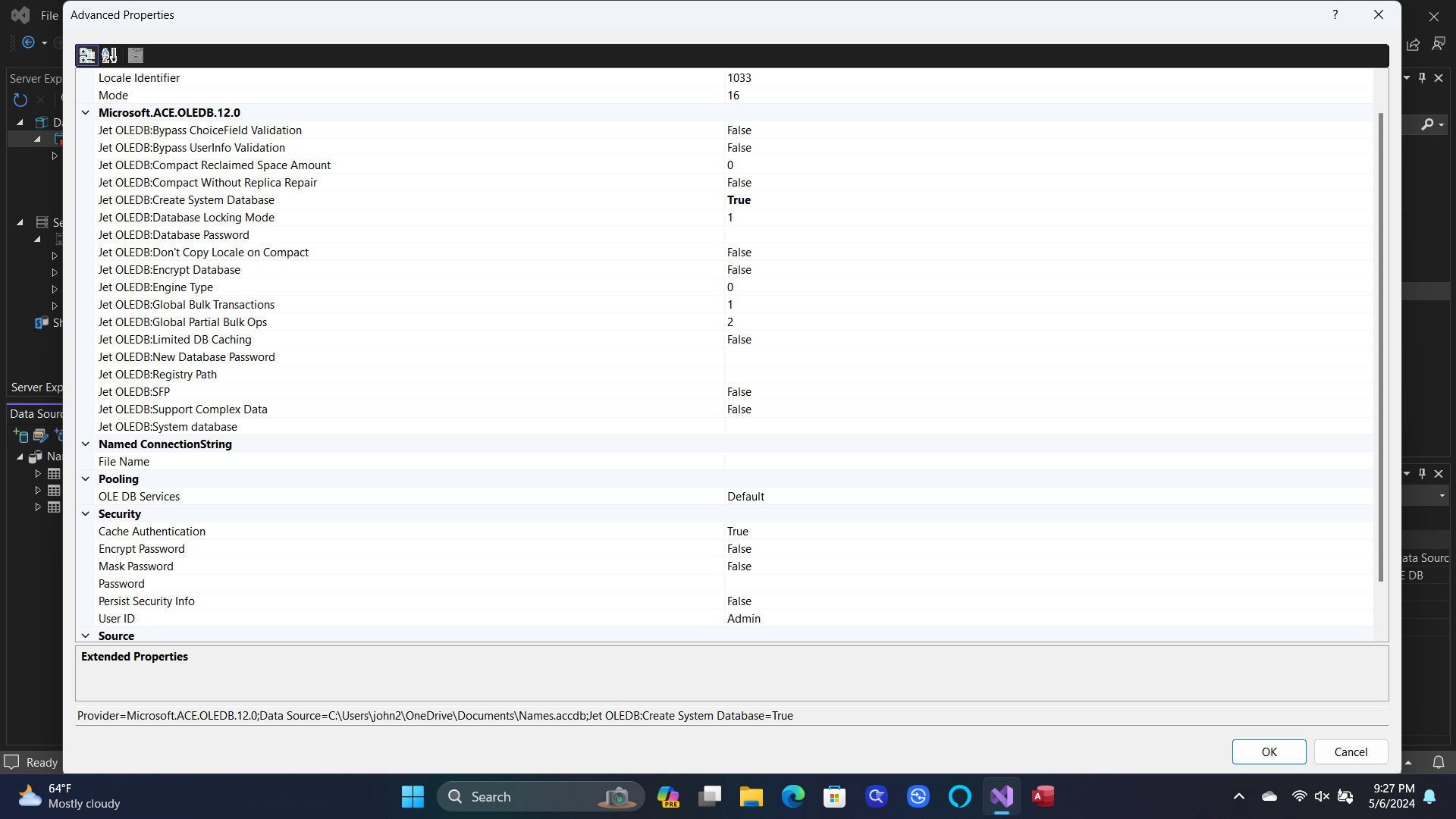
Task: Open File Explorer from taskbar
Action: coord(752,796)
